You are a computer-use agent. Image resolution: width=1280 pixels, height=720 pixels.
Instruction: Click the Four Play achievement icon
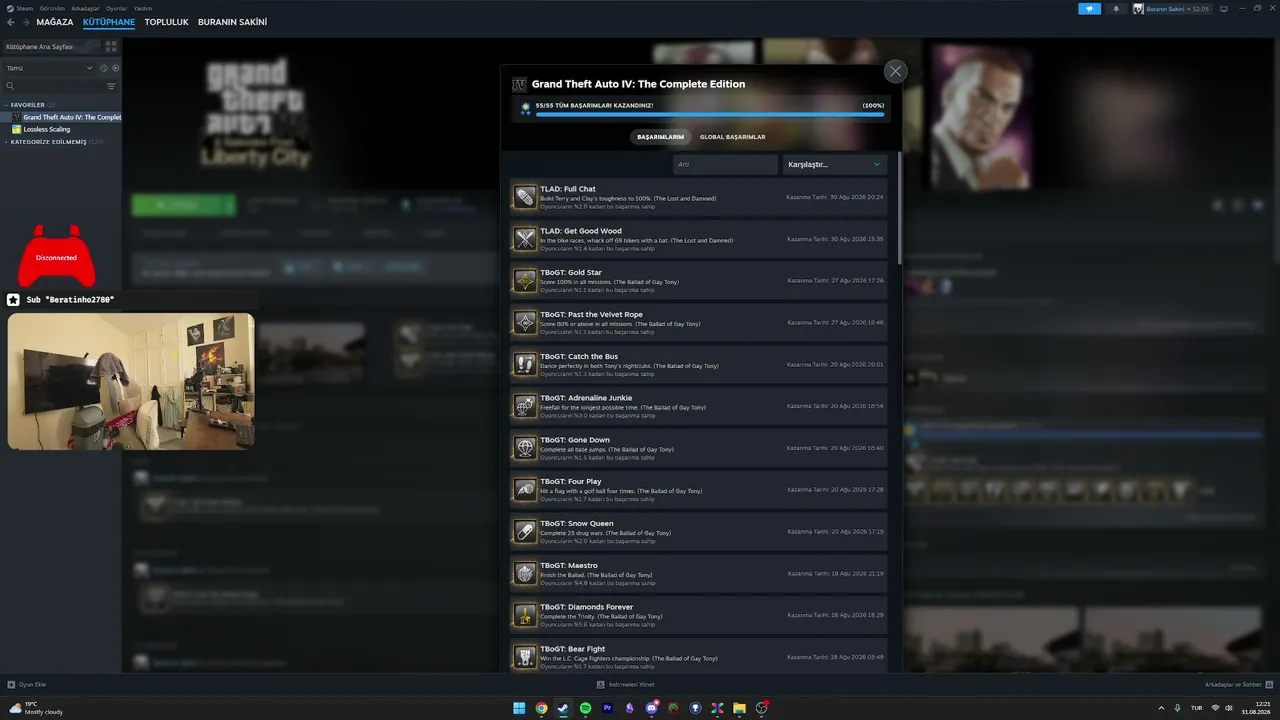[525, 490]
